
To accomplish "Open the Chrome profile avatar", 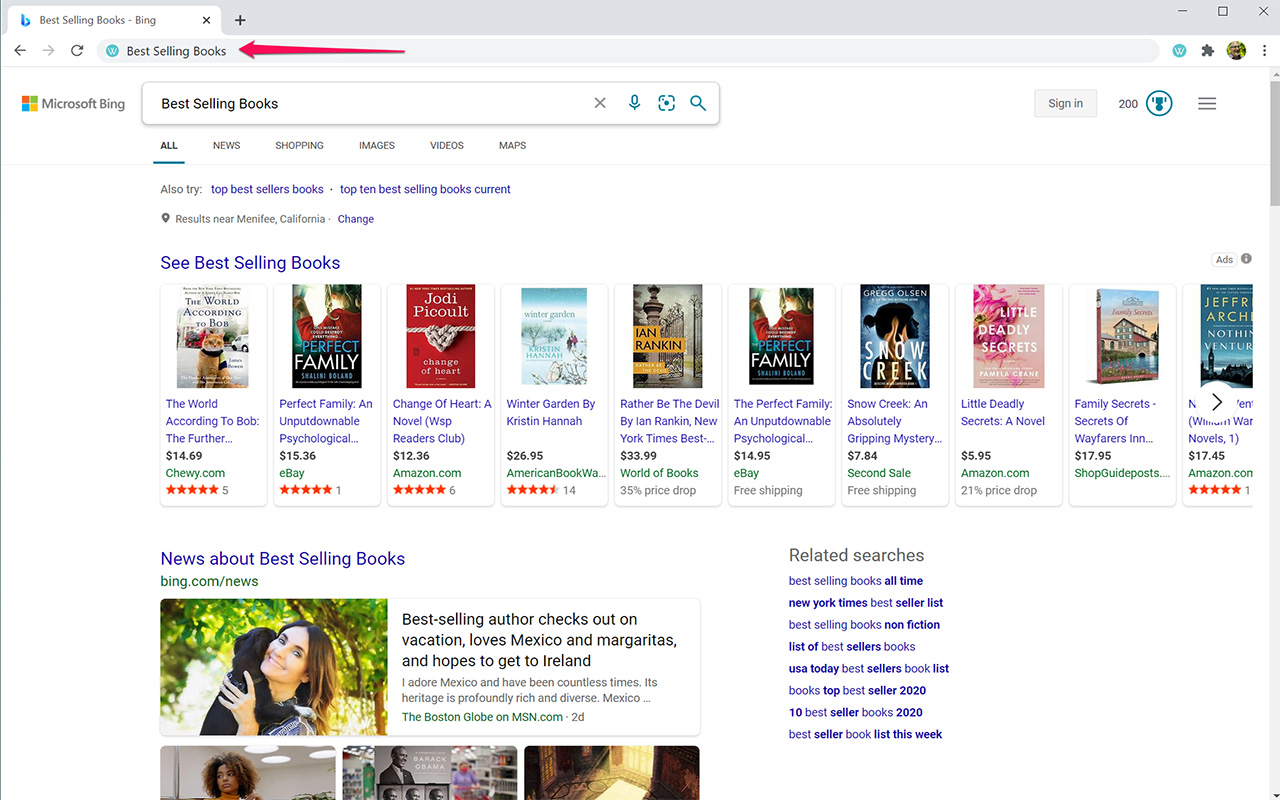I will pyautogui.click(x=1236, y=51).
